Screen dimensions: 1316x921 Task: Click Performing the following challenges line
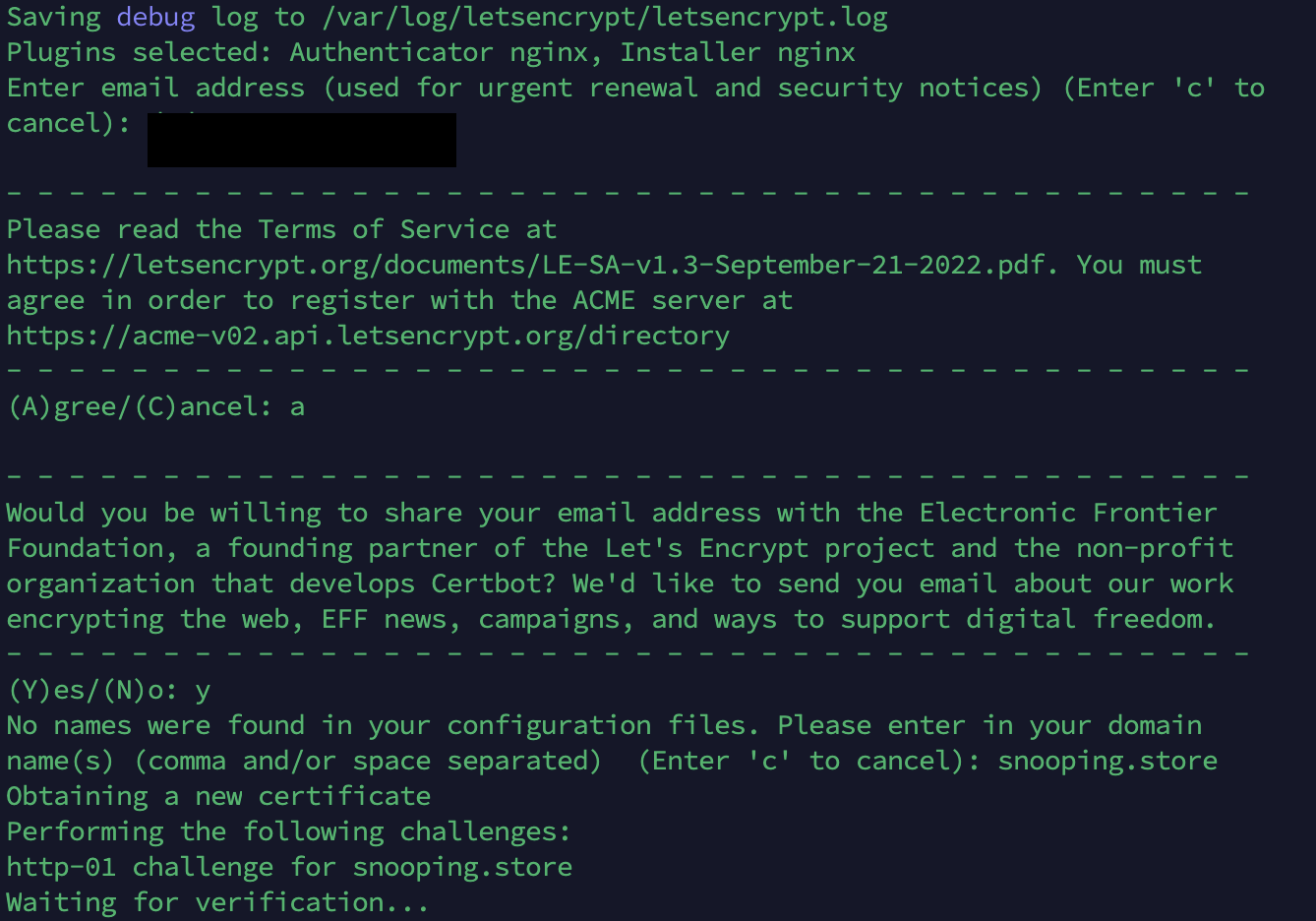289,831
